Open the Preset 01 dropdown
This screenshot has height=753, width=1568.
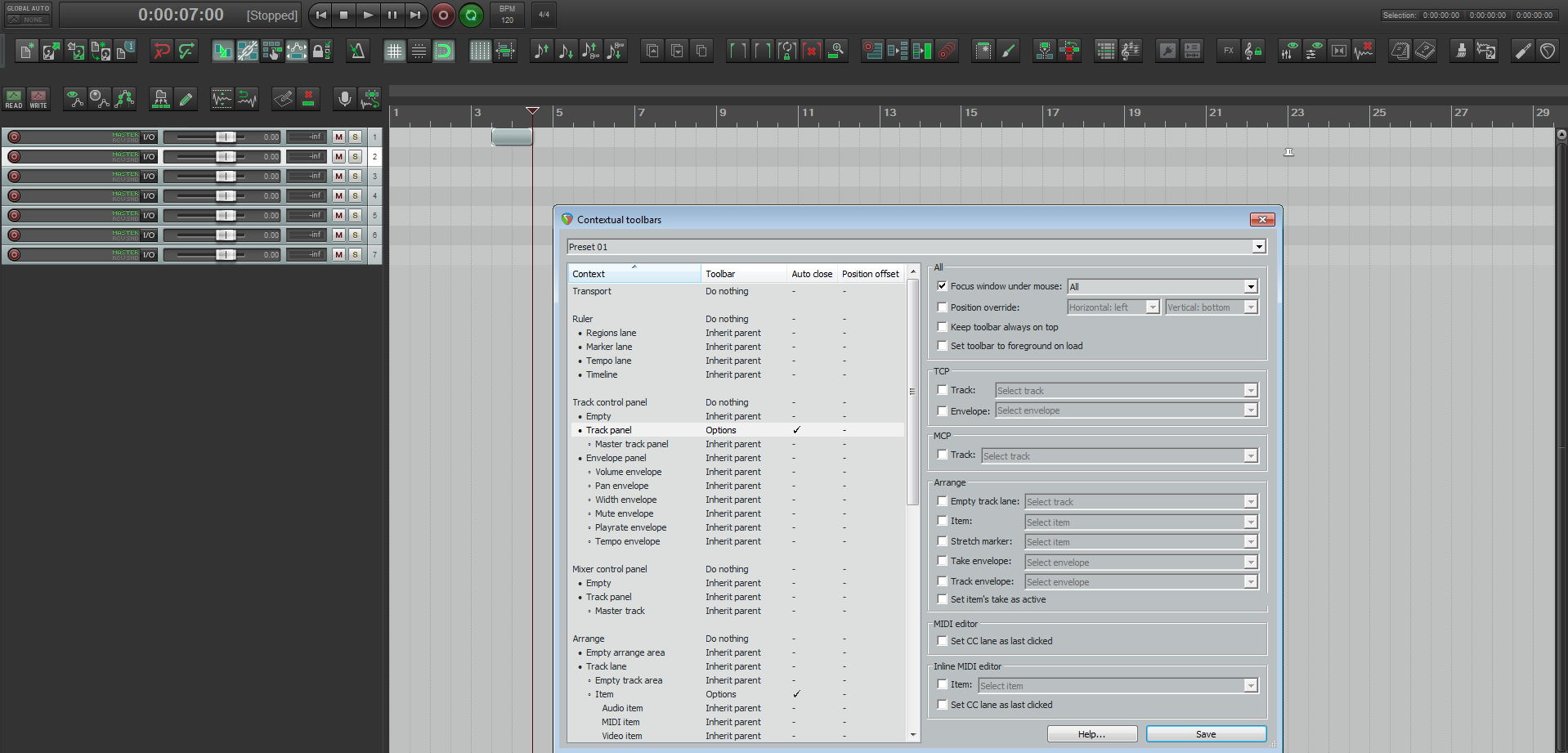pyautogui.click(x=1258, y=247)
